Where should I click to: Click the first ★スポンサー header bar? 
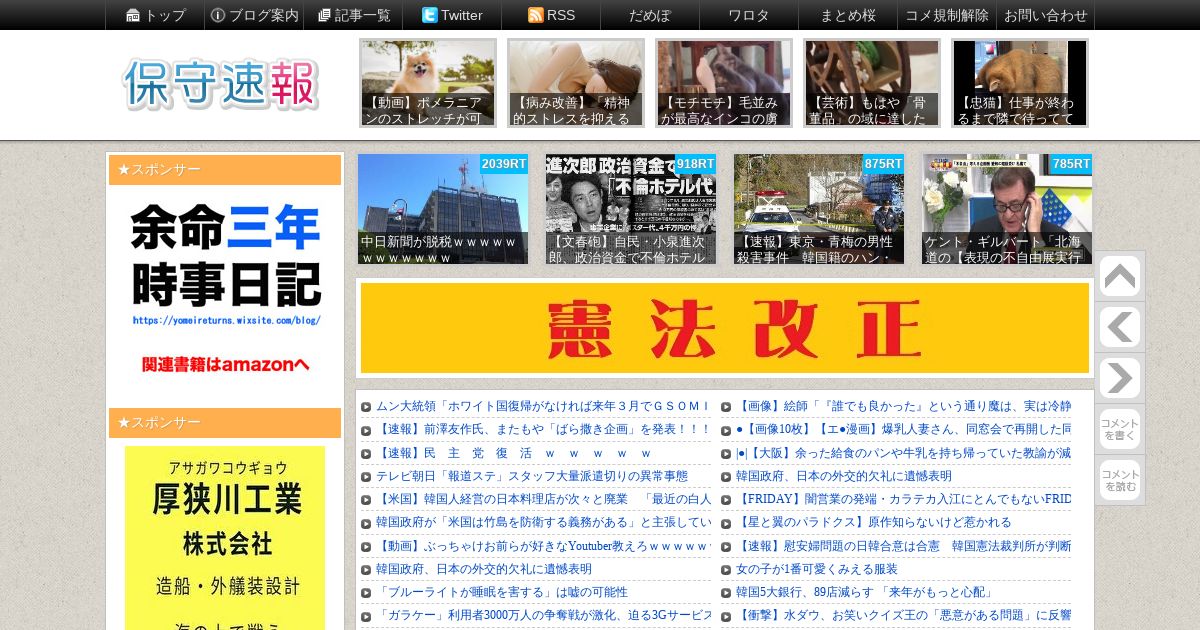(225, 170)
